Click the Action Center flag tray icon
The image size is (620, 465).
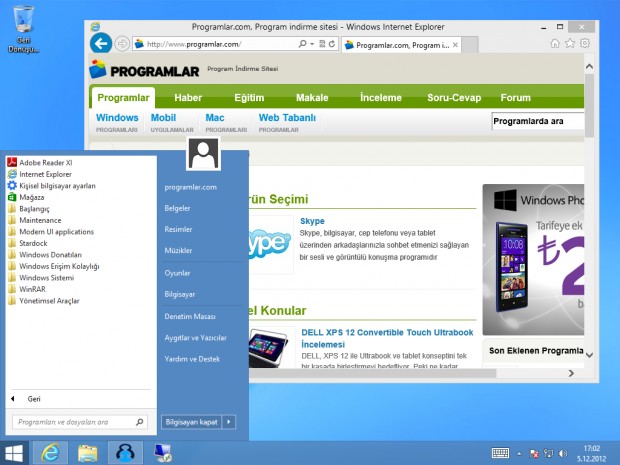[x=534, y=454]
